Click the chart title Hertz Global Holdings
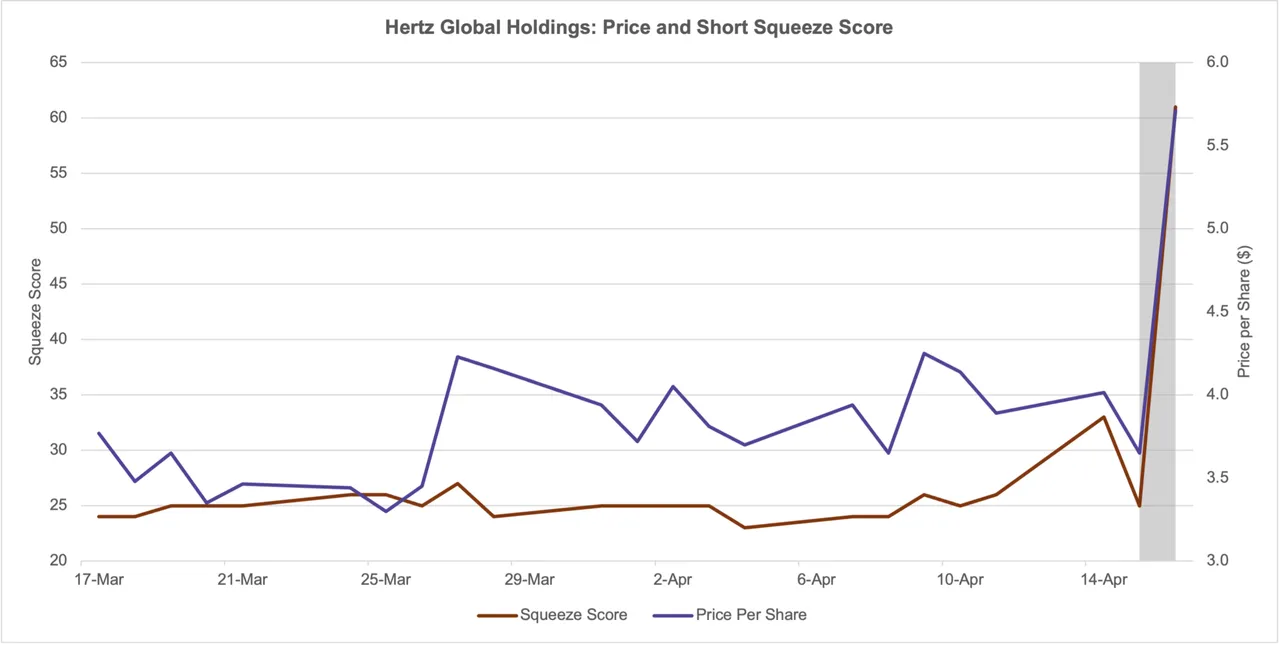 (638, 28)
